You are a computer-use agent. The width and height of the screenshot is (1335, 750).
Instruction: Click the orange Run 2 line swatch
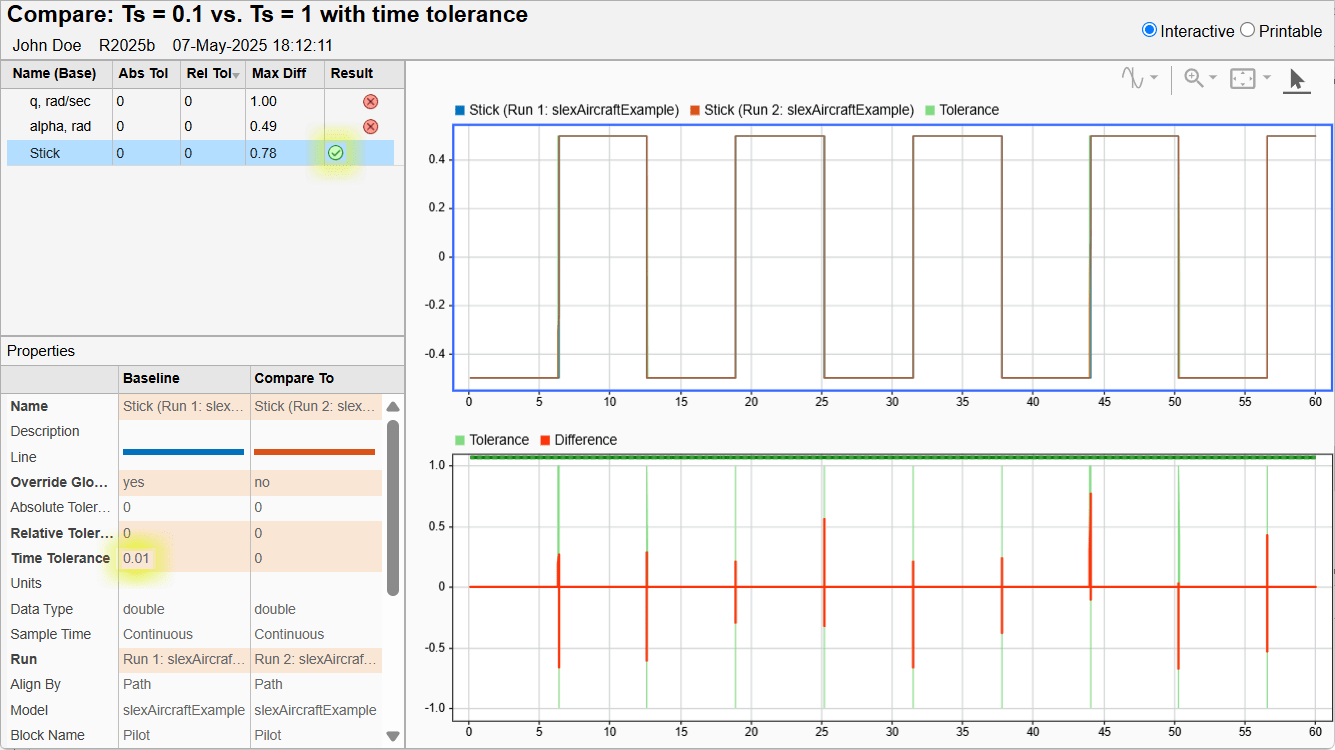(x=313, y=449)
